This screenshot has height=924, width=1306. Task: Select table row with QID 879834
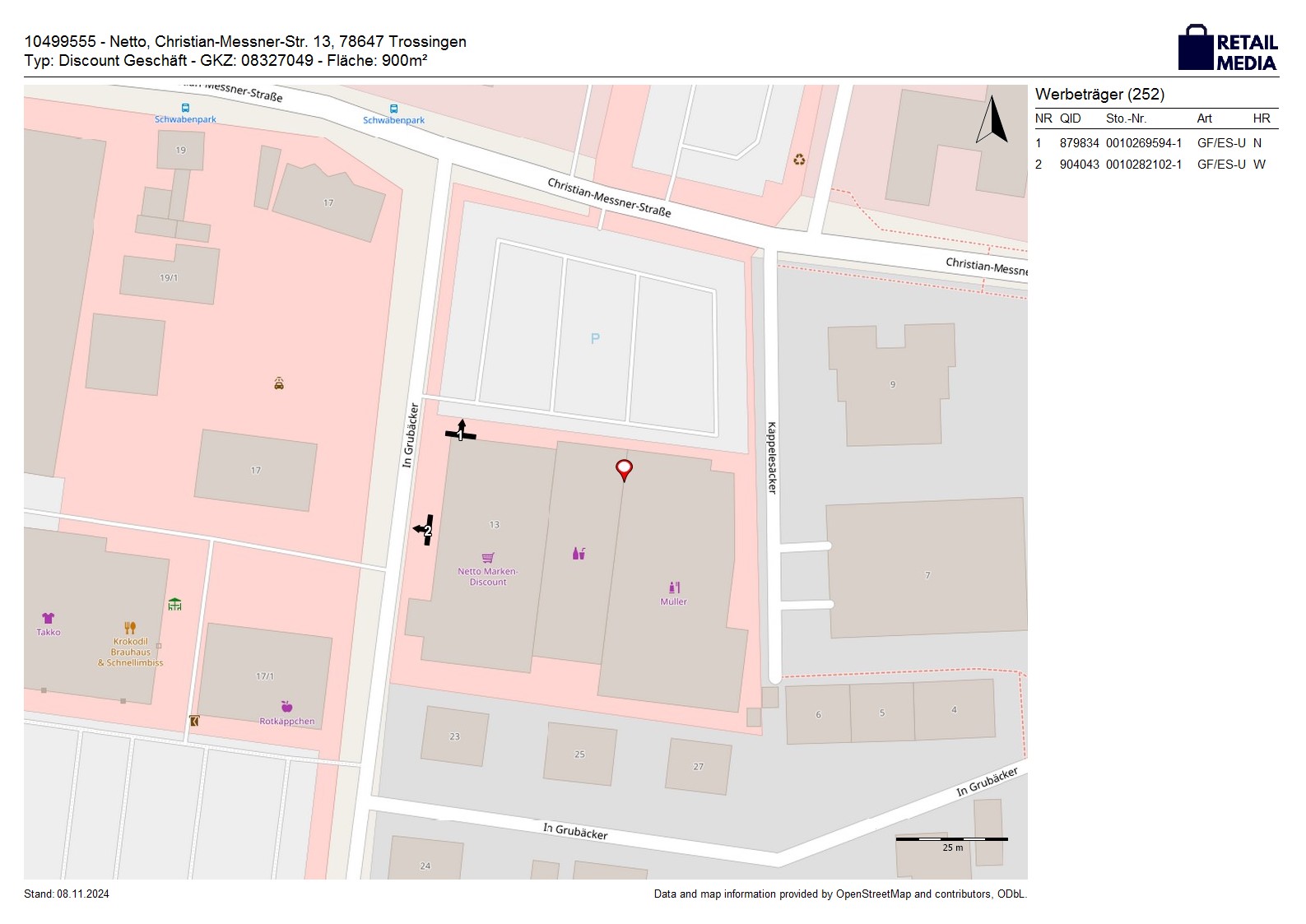[1155, 143]
